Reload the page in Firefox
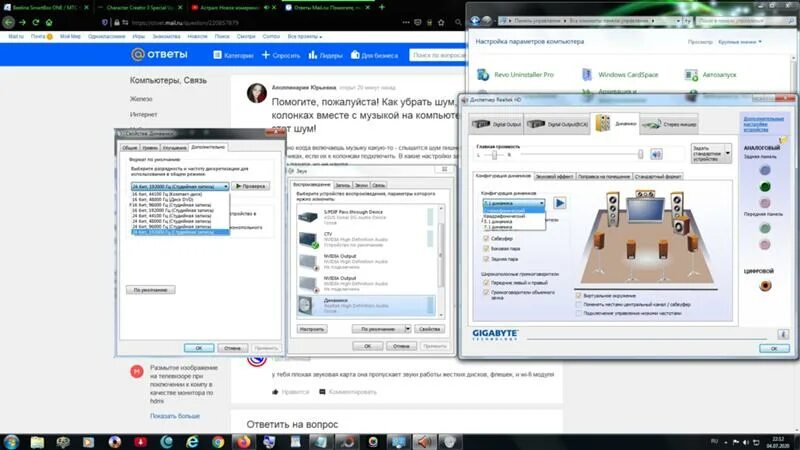Screen dimensions: 800x450 36,22
